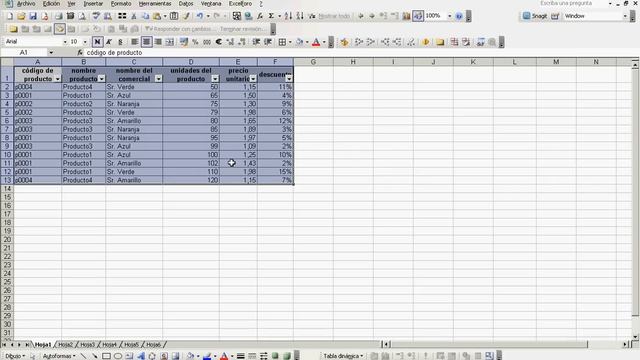Viewport: 640px width, 360px height.
Task: Open the Autoformas button
Action: [x=59, y=356]
